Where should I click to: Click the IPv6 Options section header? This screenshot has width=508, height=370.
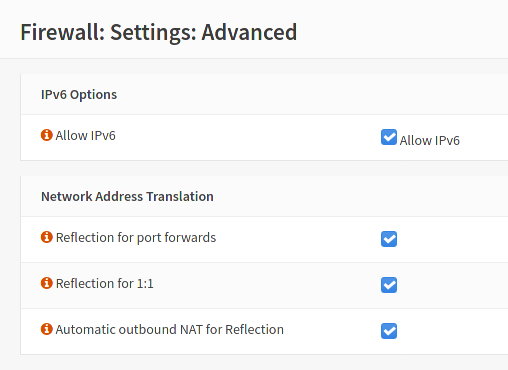[x=79, y=95]
